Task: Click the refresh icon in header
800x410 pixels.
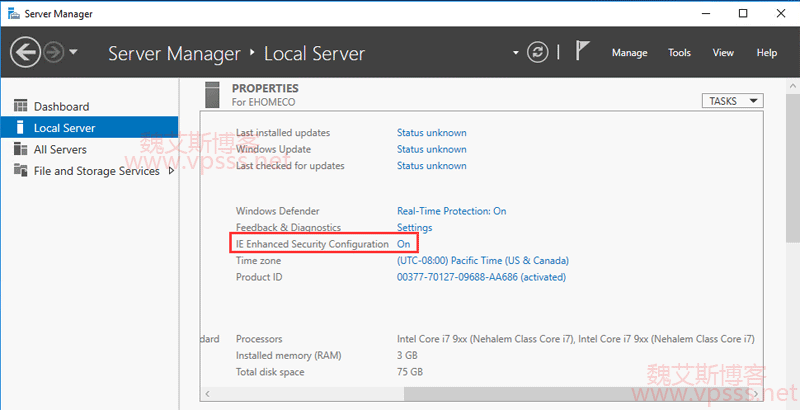Action: click(x=539, y=52)
